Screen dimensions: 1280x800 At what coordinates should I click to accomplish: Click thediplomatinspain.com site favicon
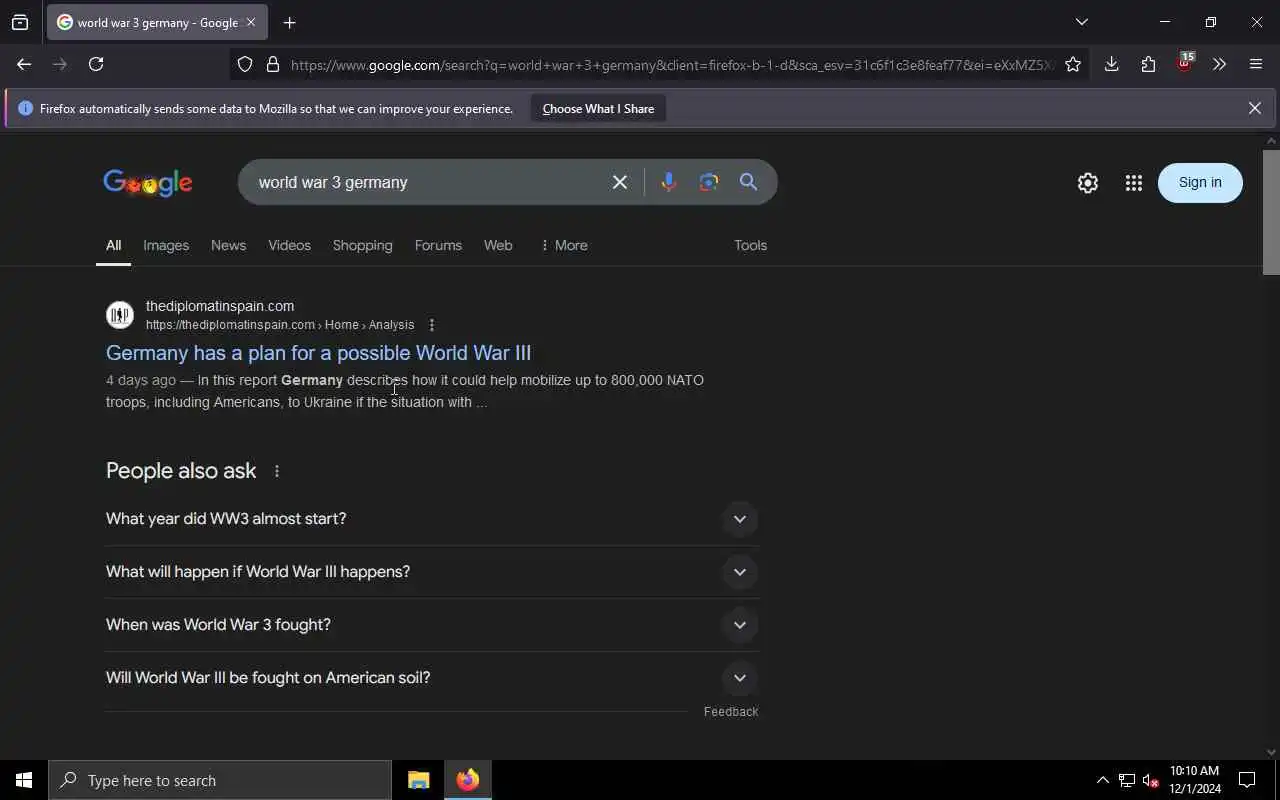pos(120,315)
